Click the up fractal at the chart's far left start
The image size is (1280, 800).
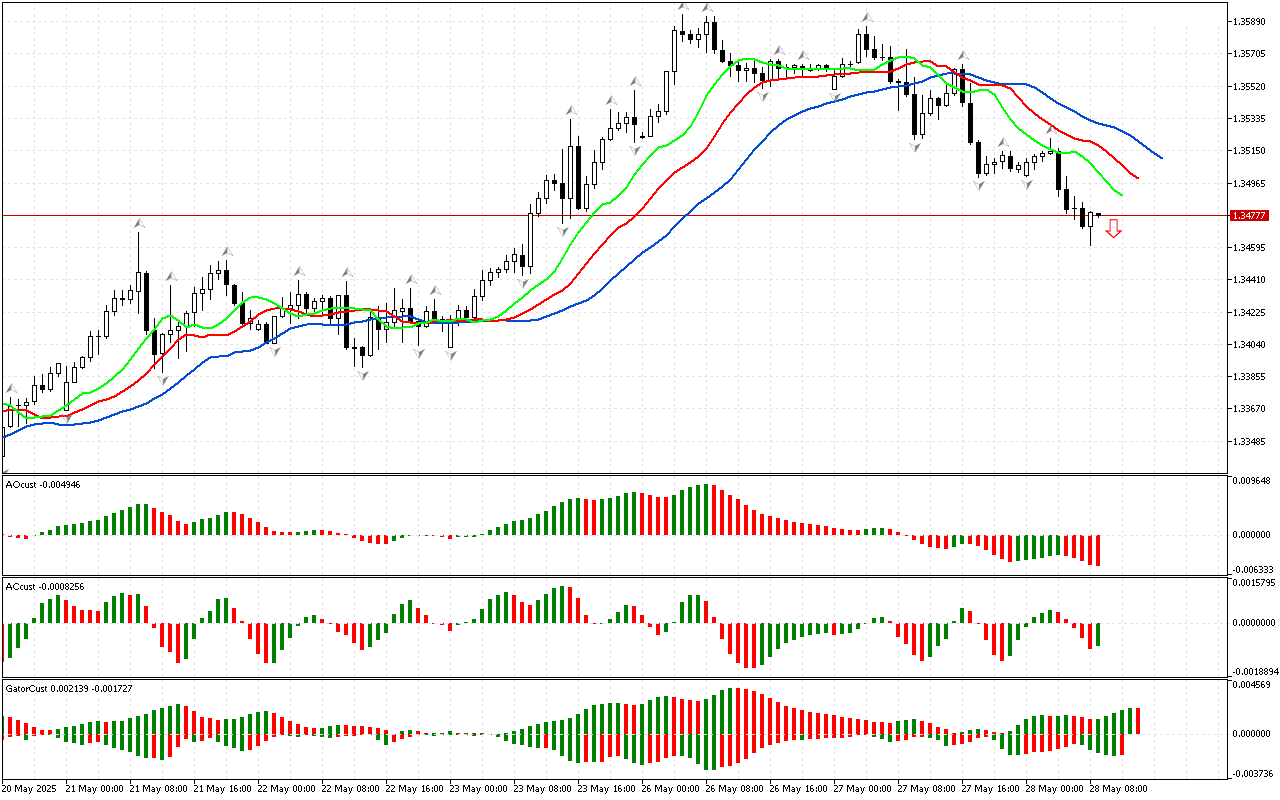[x=11, y=389]
